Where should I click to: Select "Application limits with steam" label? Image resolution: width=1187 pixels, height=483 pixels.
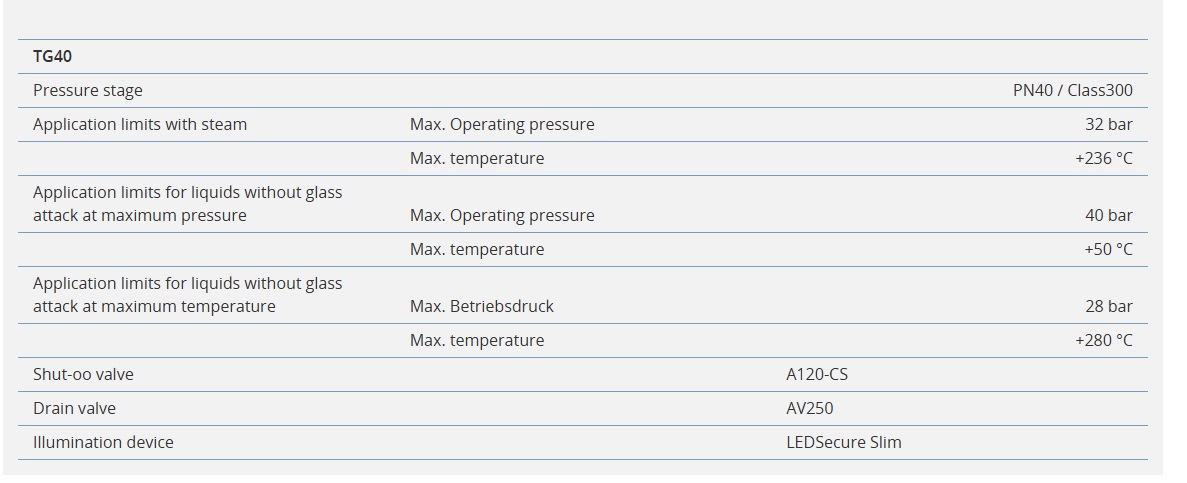(140, 124)
